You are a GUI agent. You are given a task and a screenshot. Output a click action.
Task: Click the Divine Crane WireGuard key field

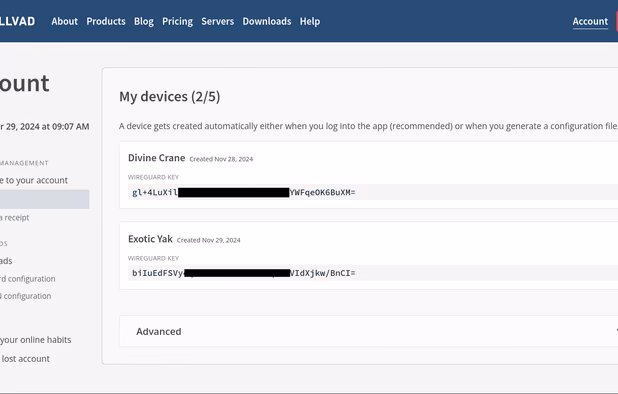pos(373,192)
